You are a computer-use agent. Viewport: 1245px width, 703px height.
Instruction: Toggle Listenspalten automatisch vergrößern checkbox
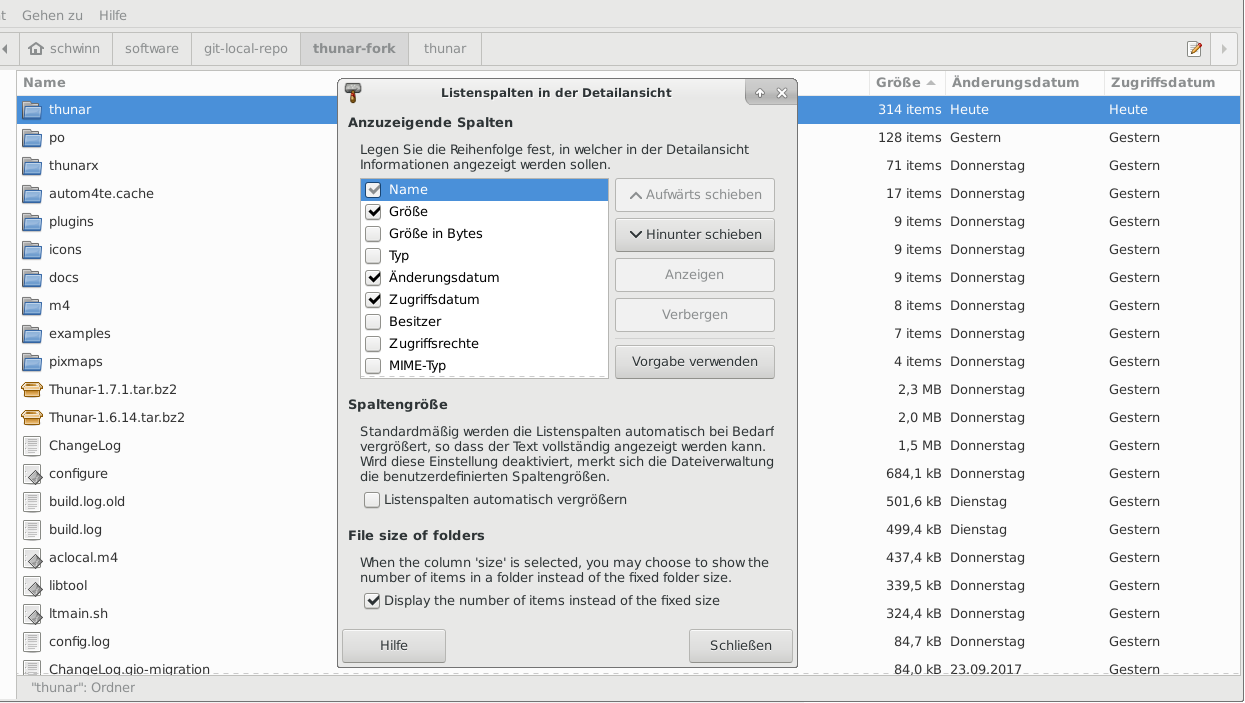[x=372, y=500]
